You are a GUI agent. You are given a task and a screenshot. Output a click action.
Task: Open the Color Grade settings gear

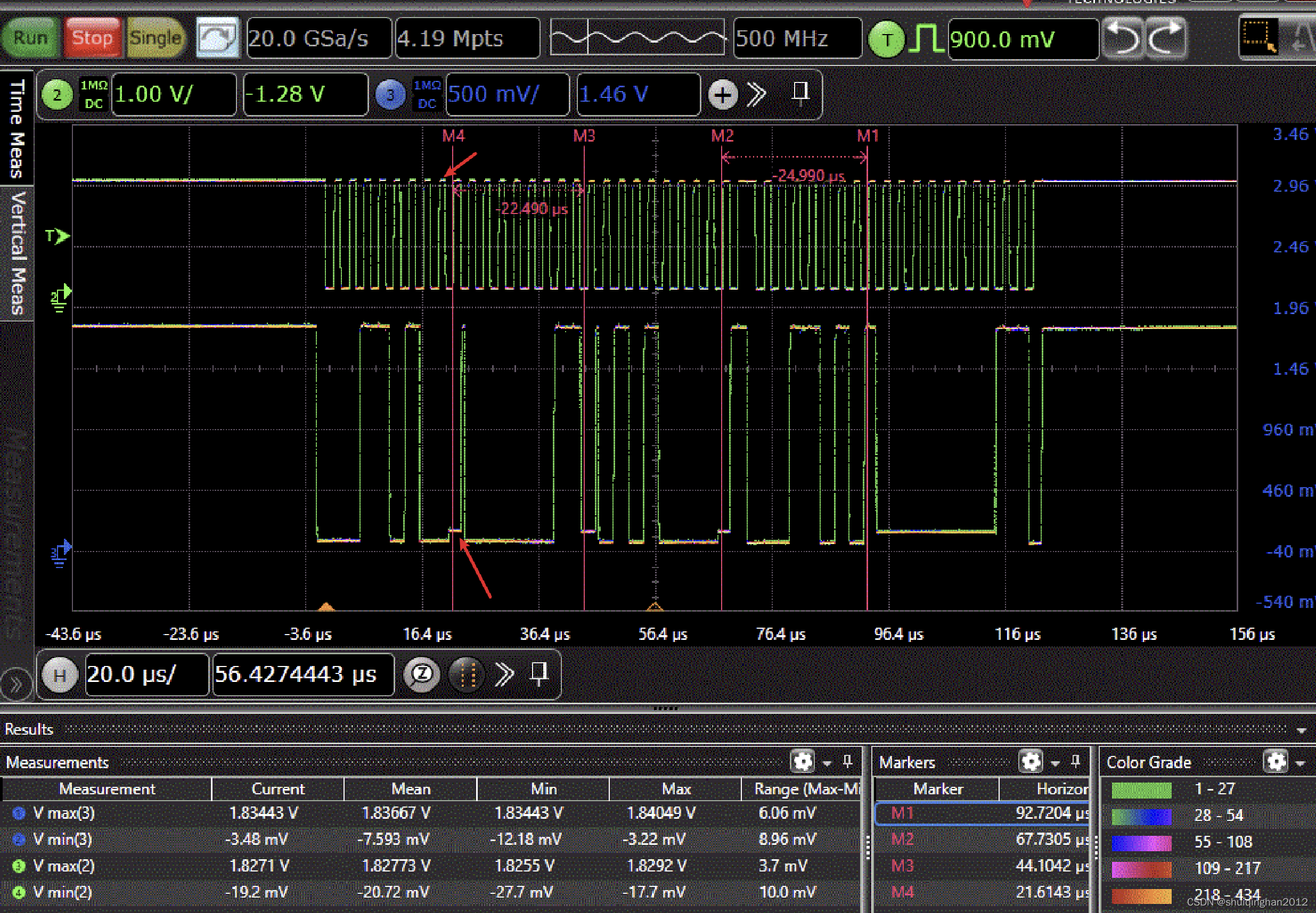click(x=1276, y=761)
